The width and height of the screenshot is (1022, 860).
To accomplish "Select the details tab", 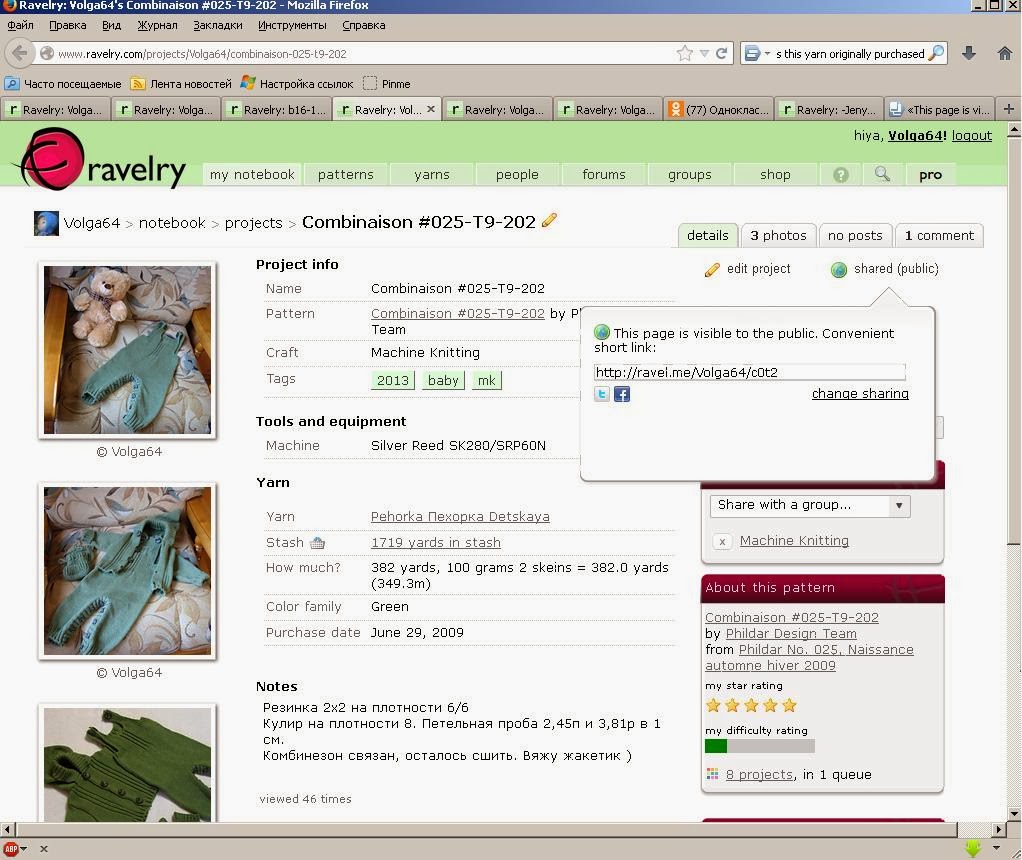I will coord(707,235).
